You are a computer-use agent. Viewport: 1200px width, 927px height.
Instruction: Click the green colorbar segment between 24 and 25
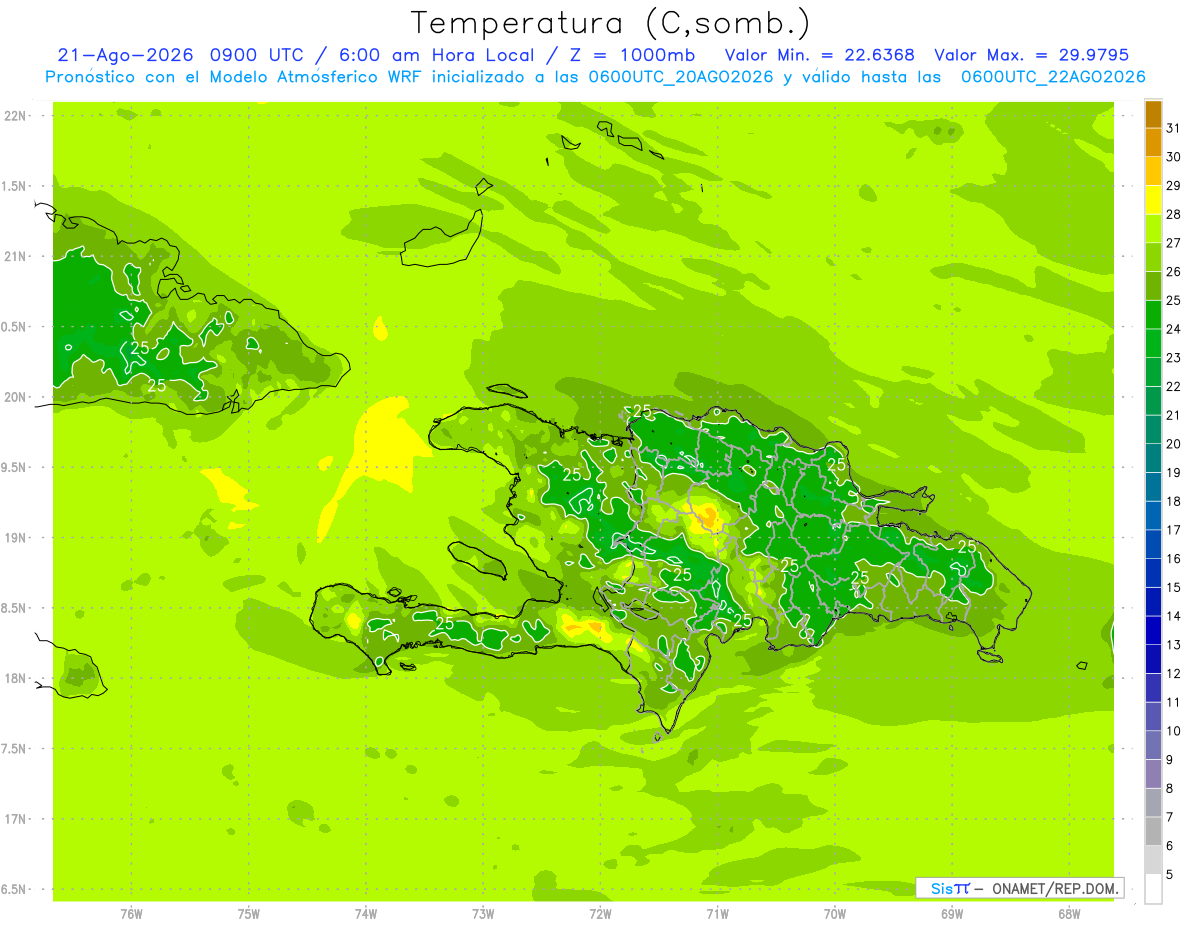coord(1153,315)
